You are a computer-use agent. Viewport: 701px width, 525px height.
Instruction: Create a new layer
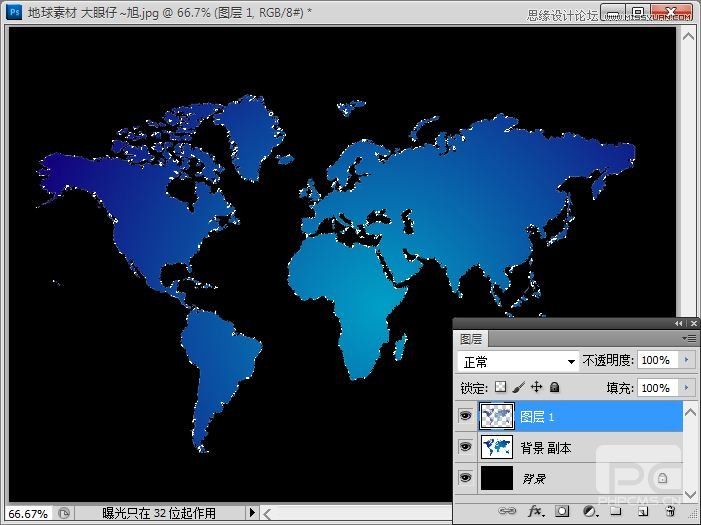643,511
